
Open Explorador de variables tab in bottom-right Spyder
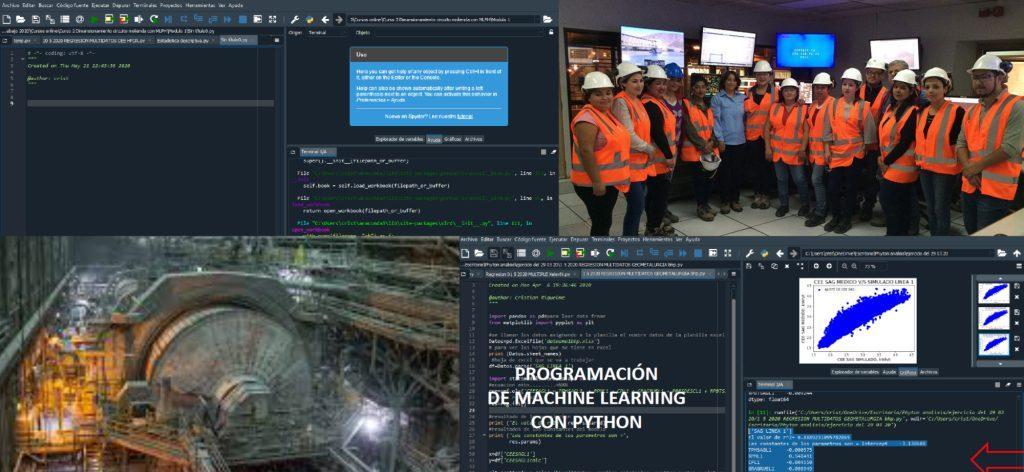point(856,372)
